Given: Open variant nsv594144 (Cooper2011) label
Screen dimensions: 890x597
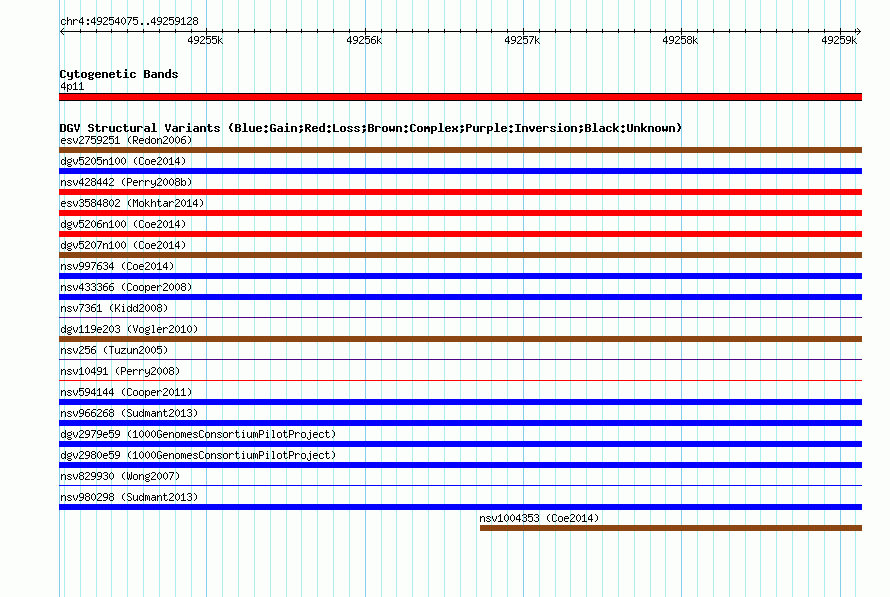Looking at the screenshot, I should [x=126, y=392].
